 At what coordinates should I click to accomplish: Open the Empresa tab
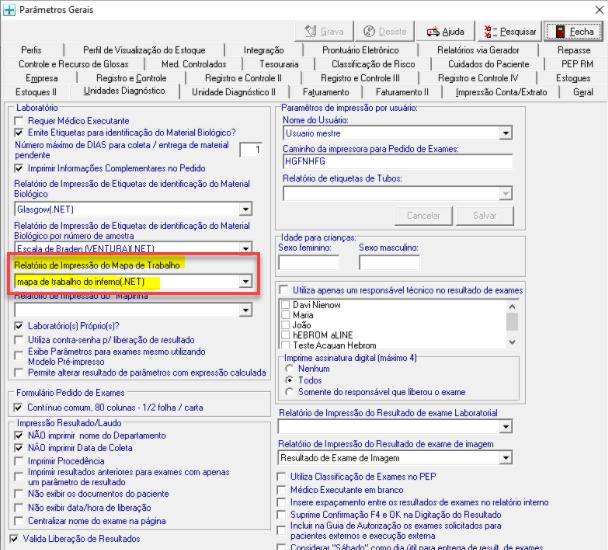tap(41, 78)
